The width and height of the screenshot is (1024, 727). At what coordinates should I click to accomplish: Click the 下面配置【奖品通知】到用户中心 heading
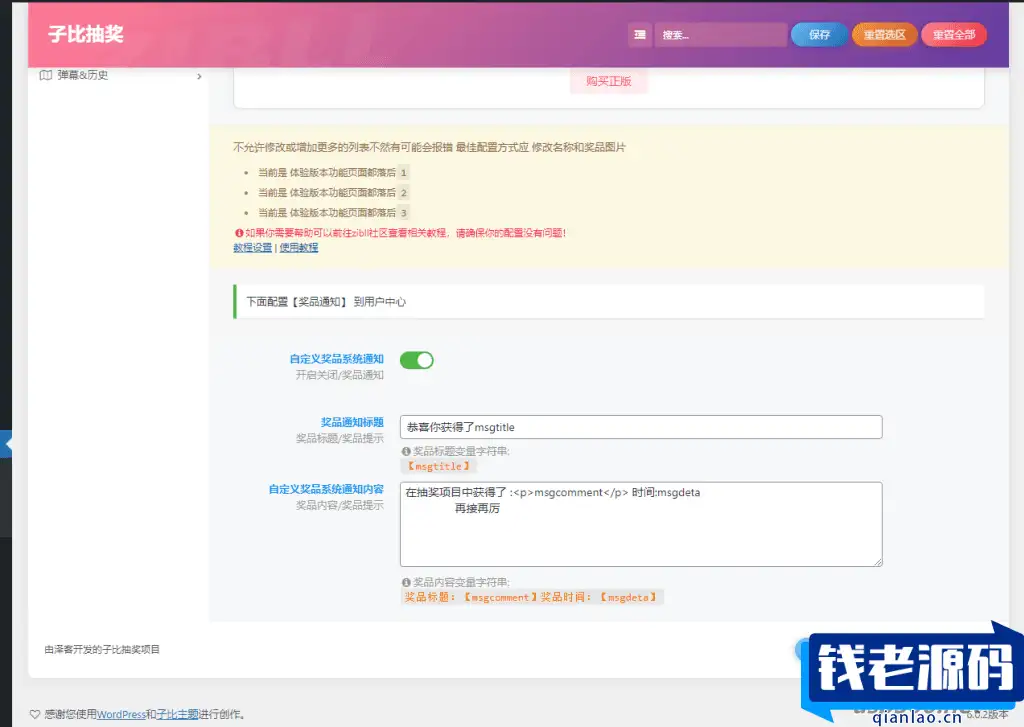click(x=326, y=302)
